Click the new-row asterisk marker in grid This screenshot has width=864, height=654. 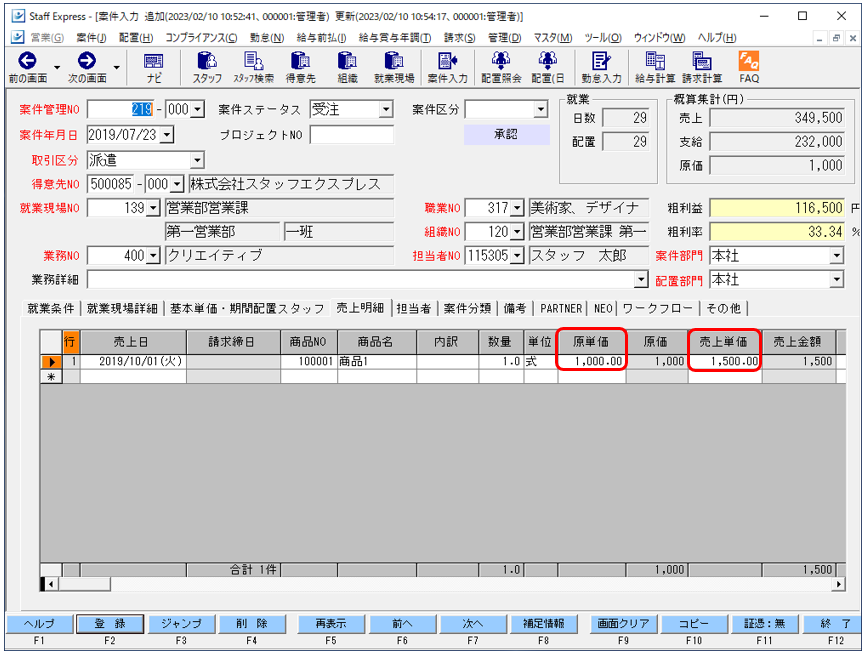[51, 377]
